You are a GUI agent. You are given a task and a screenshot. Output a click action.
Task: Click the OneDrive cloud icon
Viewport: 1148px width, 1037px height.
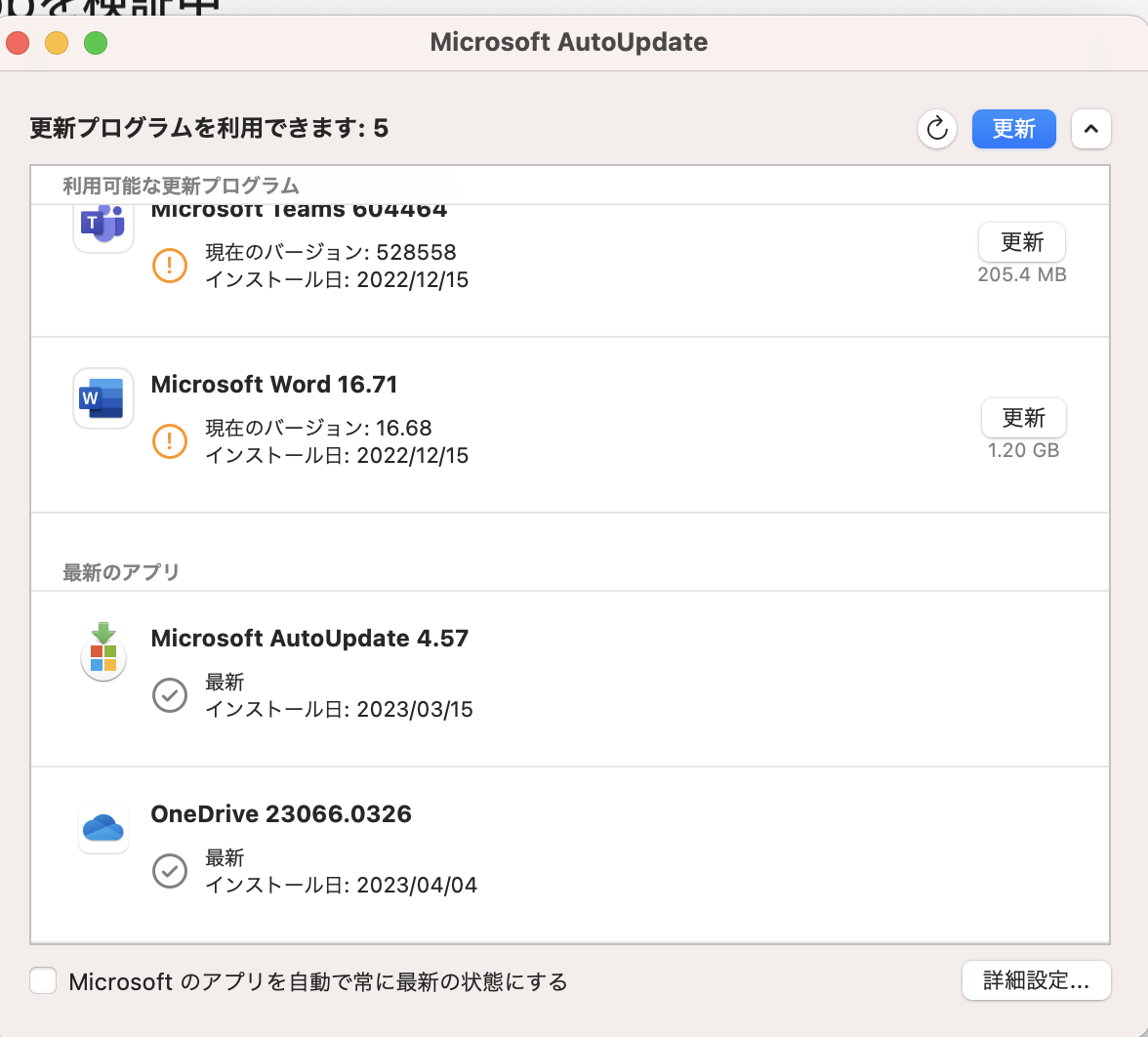pyautogui.click(x=103, y=828)
